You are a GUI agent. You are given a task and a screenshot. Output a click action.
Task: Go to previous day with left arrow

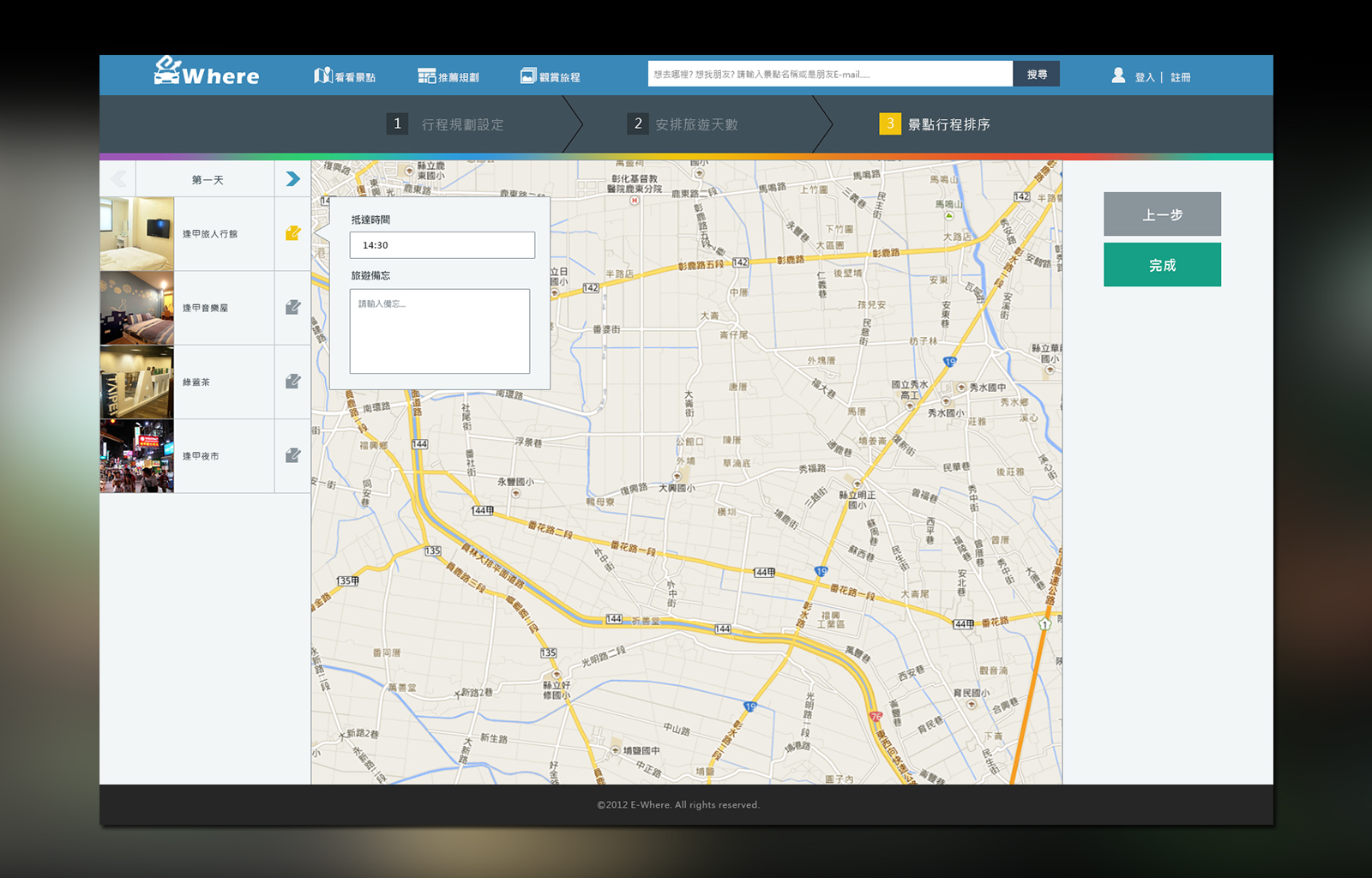coord(118,179)
